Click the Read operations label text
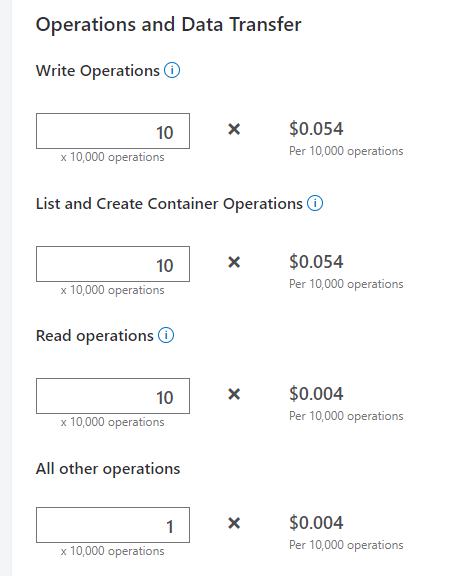 coord(94,336)
